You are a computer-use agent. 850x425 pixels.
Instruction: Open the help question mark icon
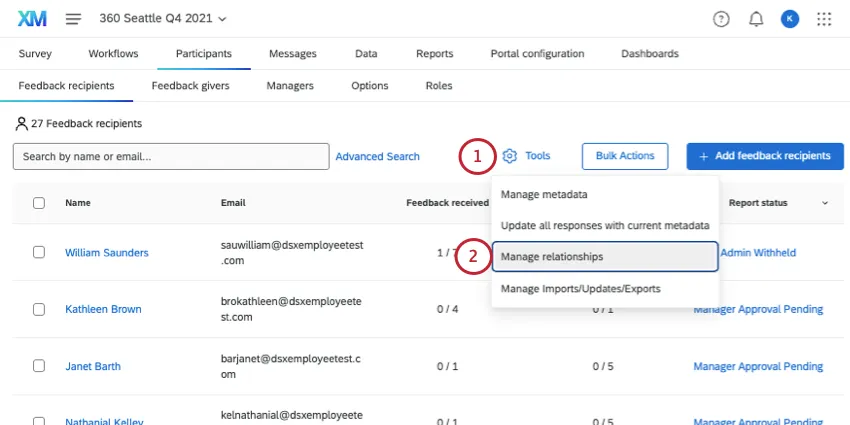point(721,20)
